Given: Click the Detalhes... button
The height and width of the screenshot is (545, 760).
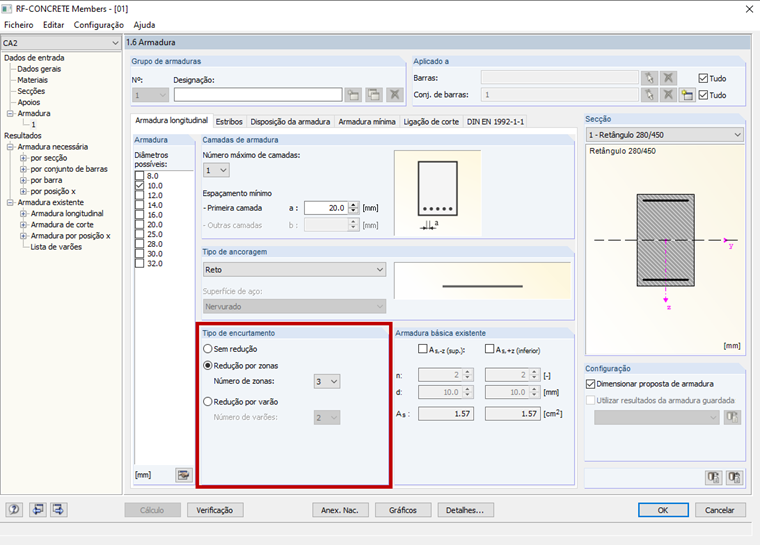Looking at the screenshot, I should pos(465,510).
